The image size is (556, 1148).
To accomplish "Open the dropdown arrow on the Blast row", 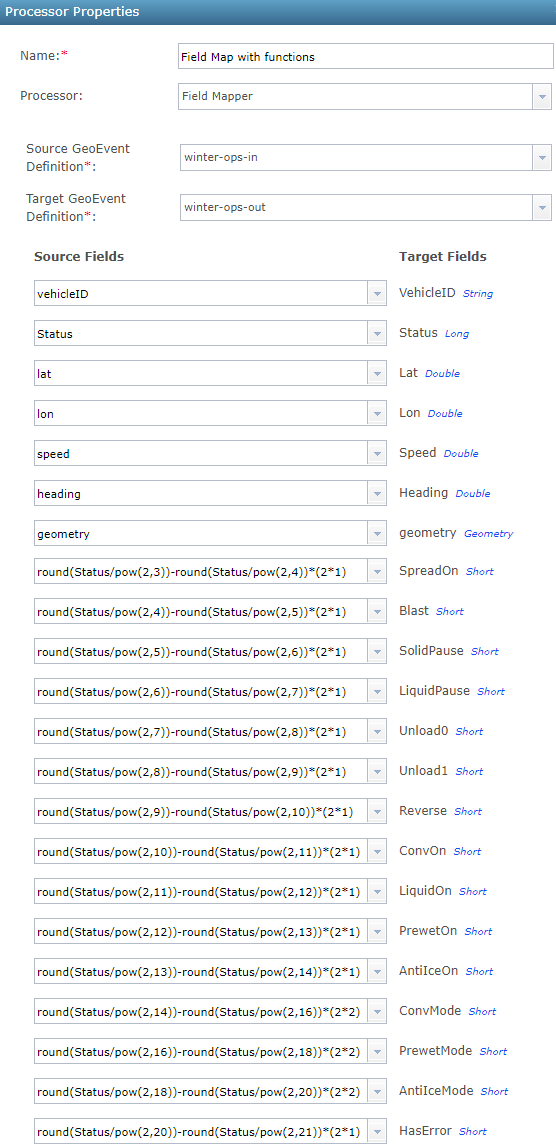I will tap(377, 611).
